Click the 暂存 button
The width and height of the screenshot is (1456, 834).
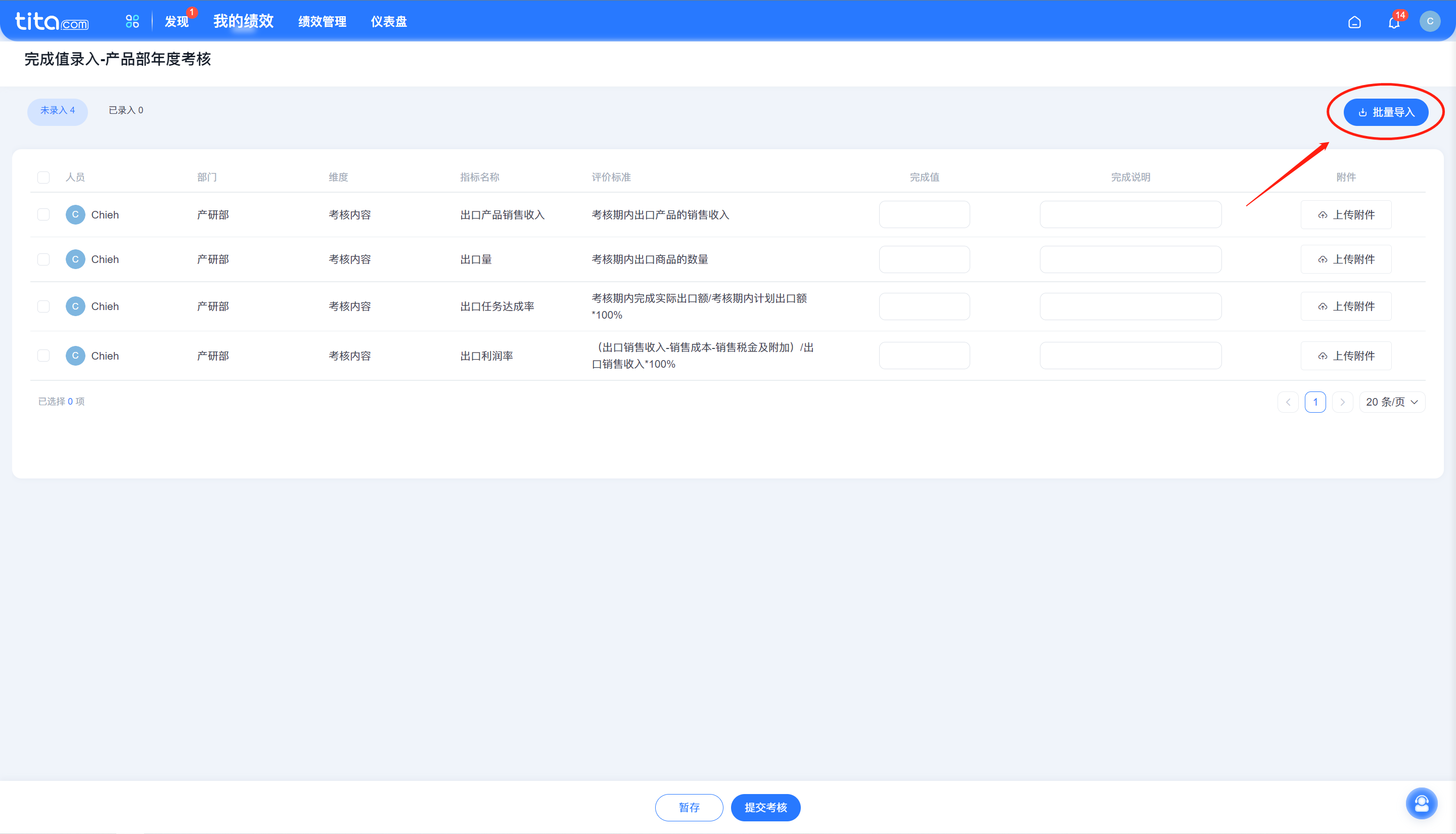point(689,807)
